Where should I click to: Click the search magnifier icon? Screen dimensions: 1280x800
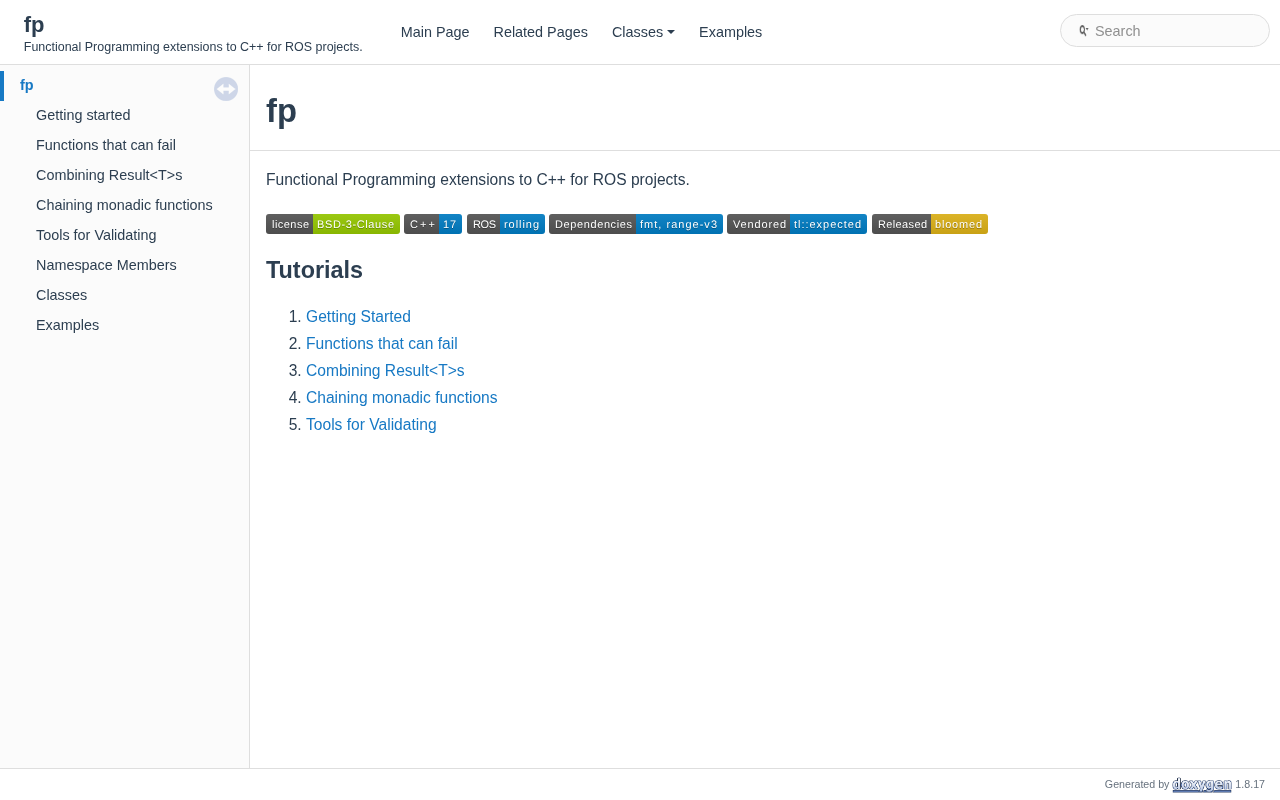1083,31
